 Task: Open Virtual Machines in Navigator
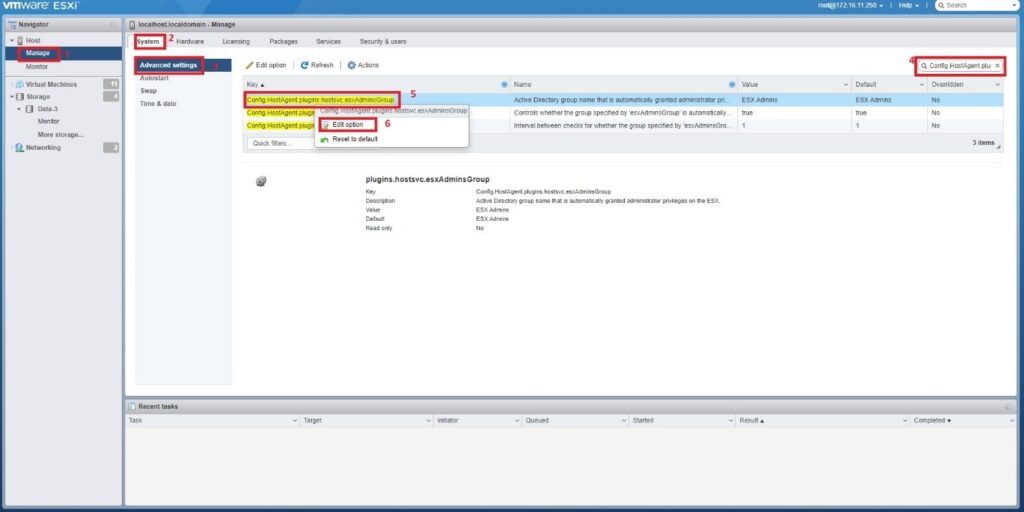point(51,84)
